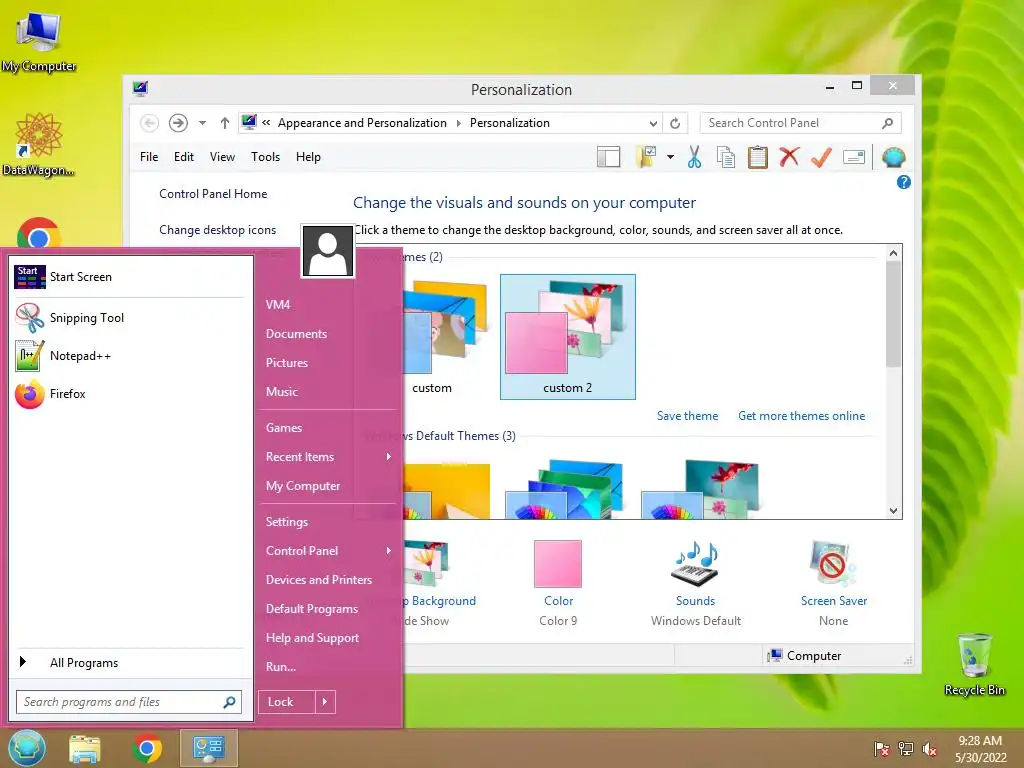
Task: Open the address bar history dropdown
Action: coord(653,123)
